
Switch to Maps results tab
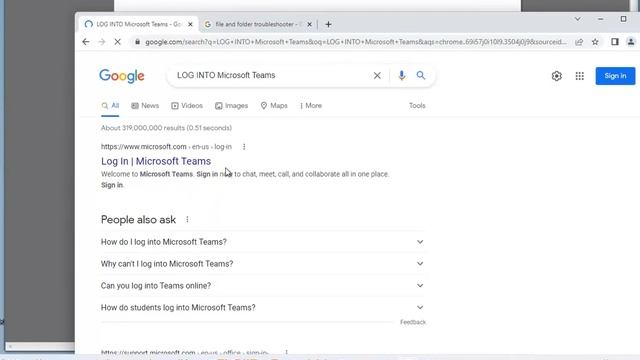coord(274,106)
